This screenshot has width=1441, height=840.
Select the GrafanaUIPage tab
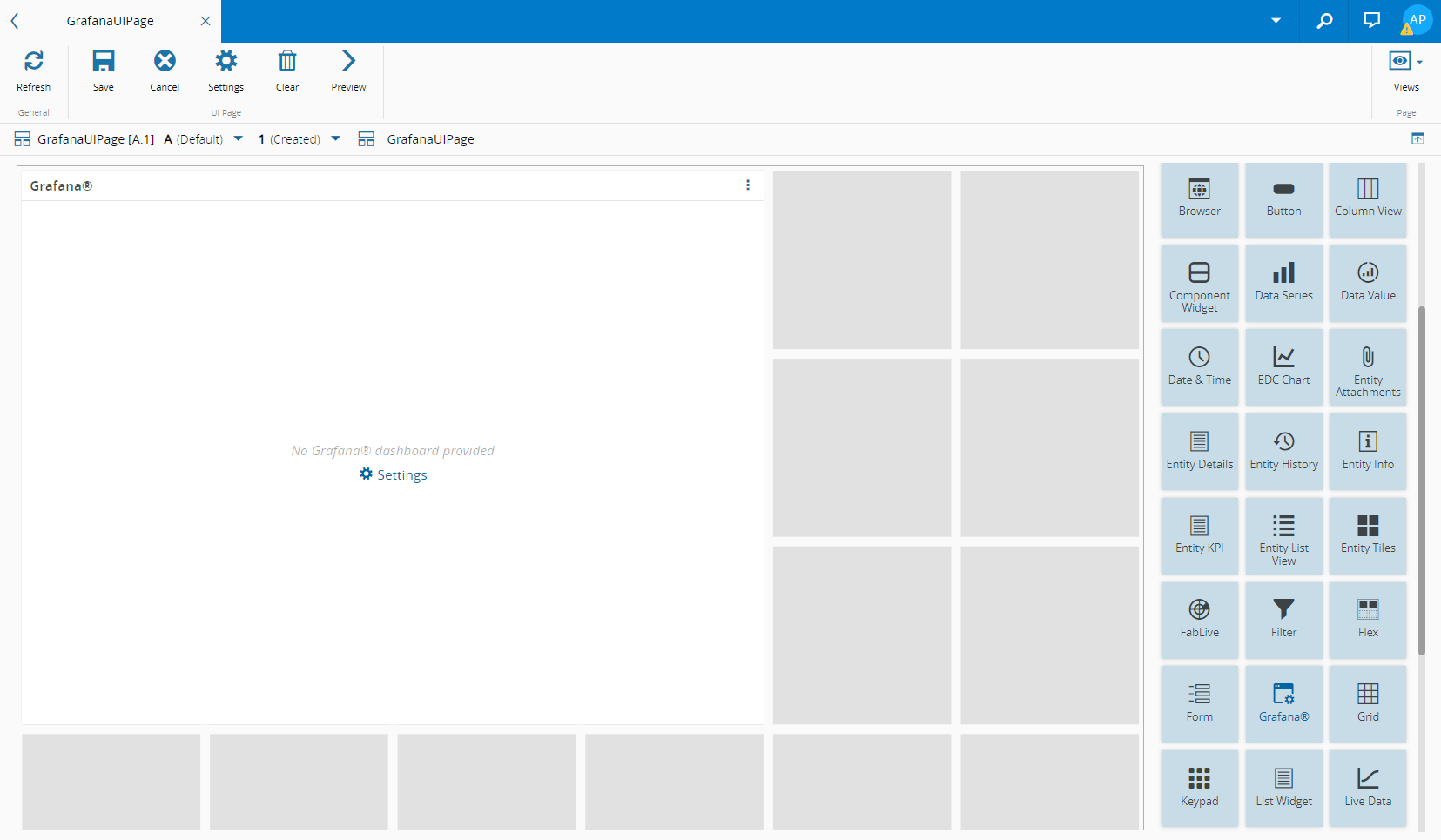(x=111, y=21)
